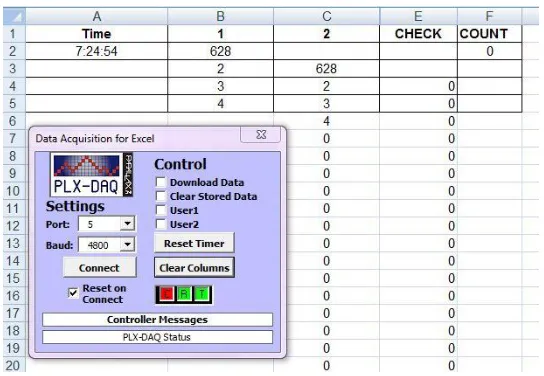Click the PLX-DAQ Status field
This screenshot has width=544, height=376.
(x=157, y=337)
